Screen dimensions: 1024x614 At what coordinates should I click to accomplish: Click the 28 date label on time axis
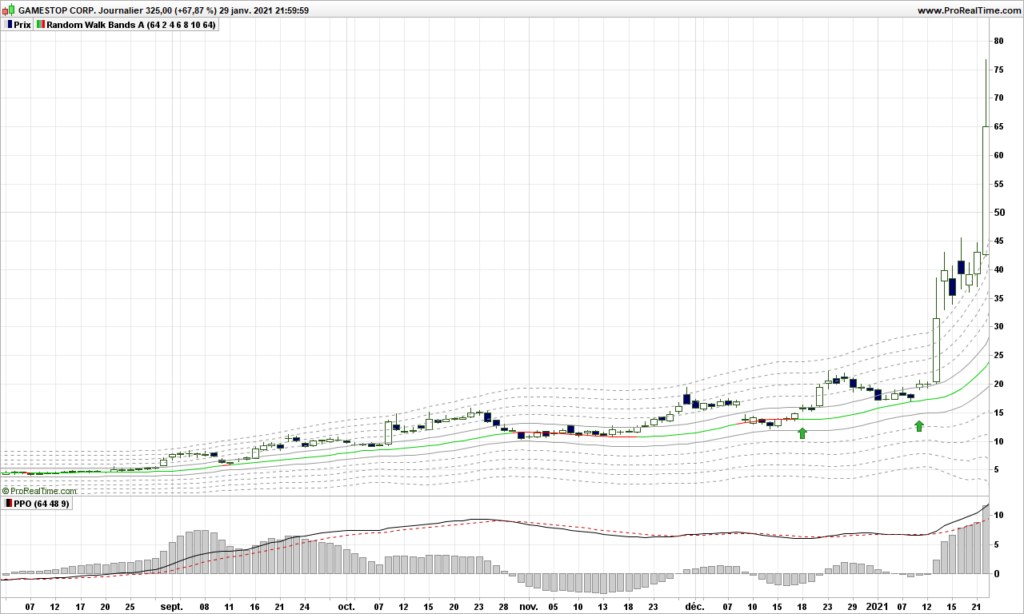504,607
